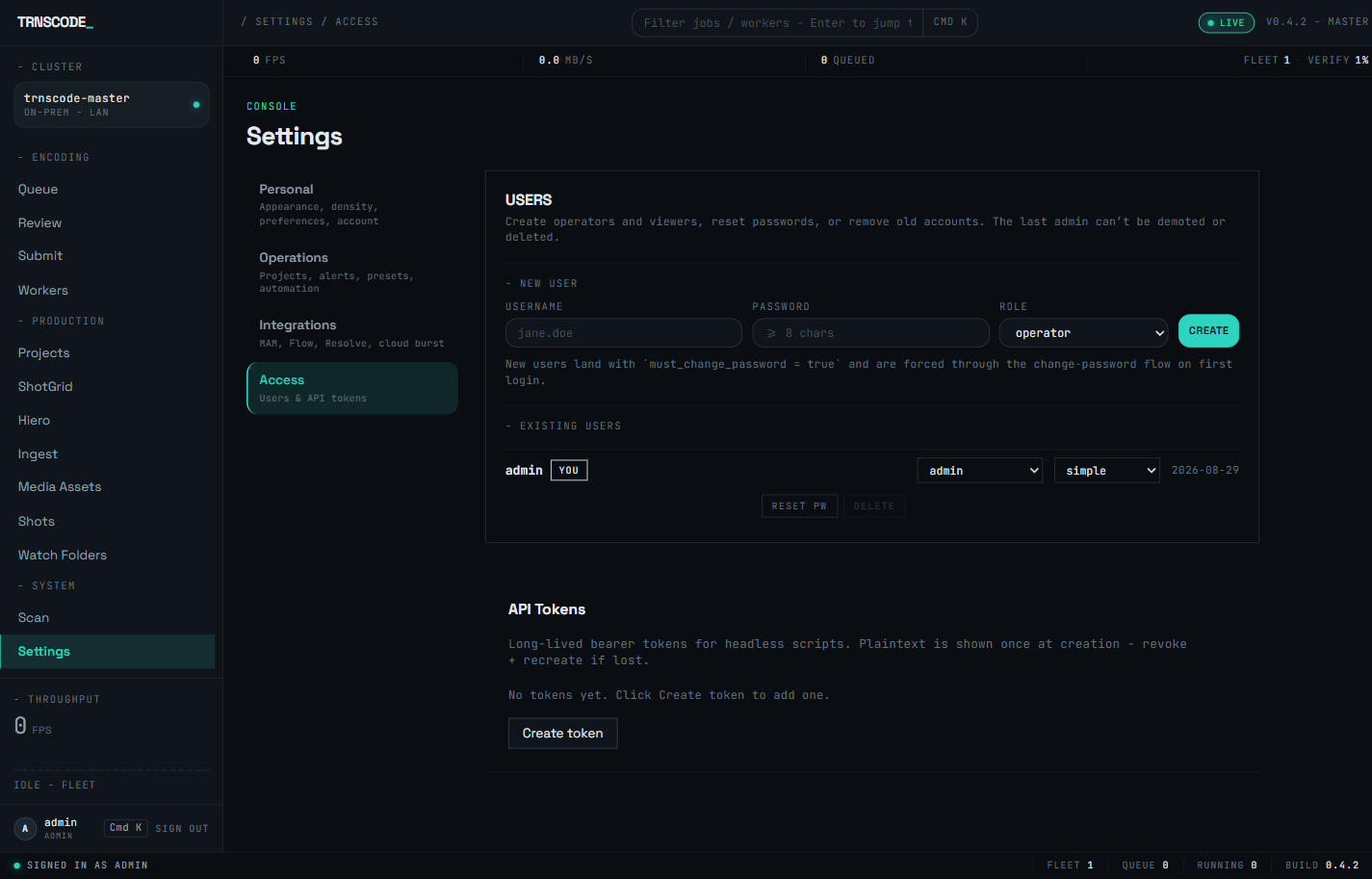The height and width of the screenshot is (879, 1372).
Task: Open the ShotGrid section
Action: (45, 386)
